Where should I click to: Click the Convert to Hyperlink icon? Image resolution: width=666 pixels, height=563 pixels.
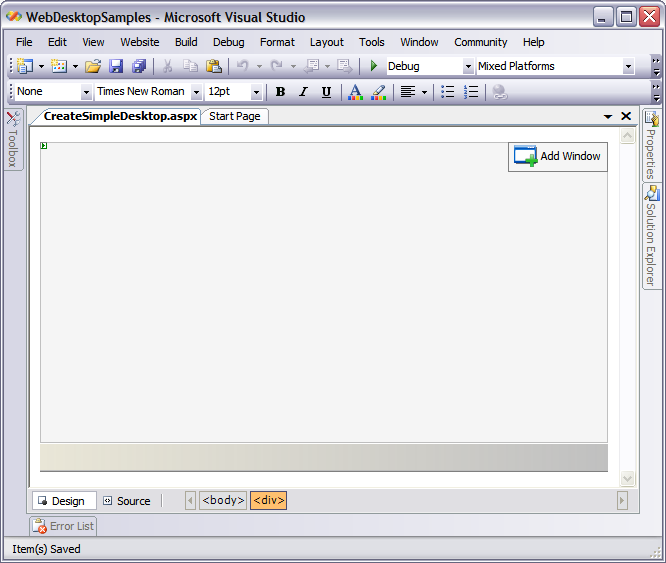(500, 92)
